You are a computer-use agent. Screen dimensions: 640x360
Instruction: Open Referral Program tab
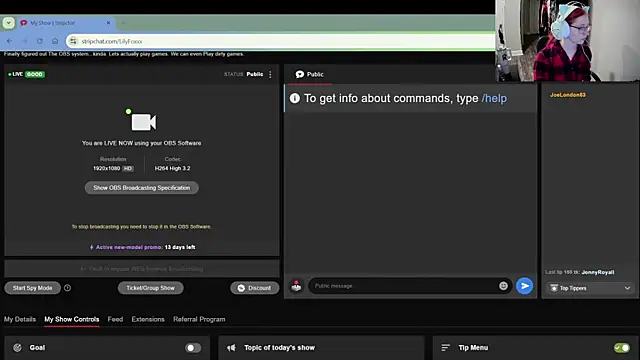pyautogui.click(x=199, y=319)
